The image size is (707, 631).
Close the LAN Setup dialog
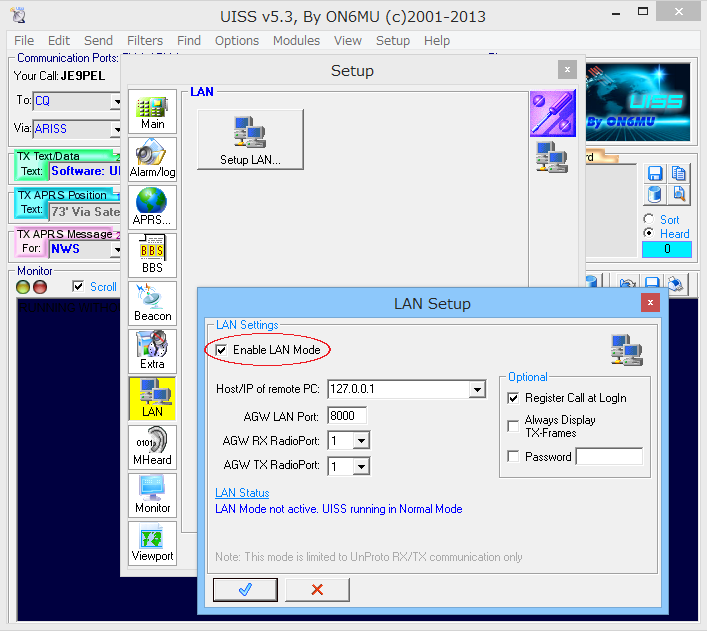(650, 303)
